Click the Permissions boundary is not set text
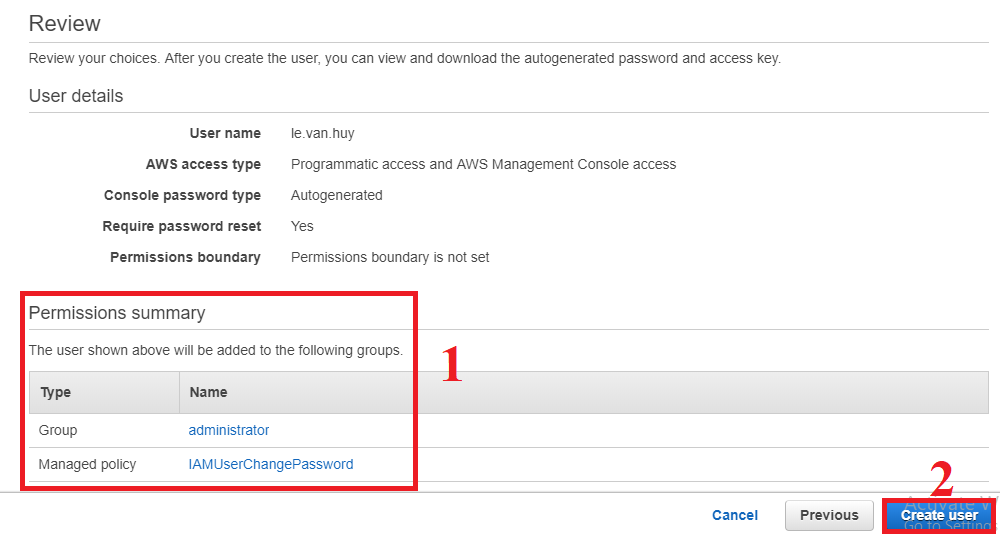 click(x=390, y=257)
